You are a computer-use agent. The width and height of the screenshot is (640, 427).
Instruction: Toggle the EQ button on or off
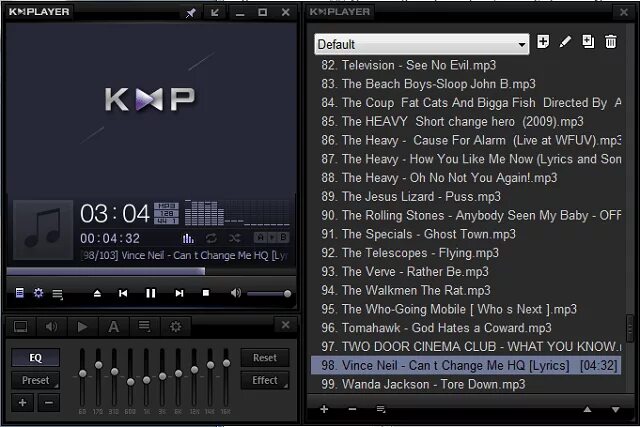click(36, 358)
